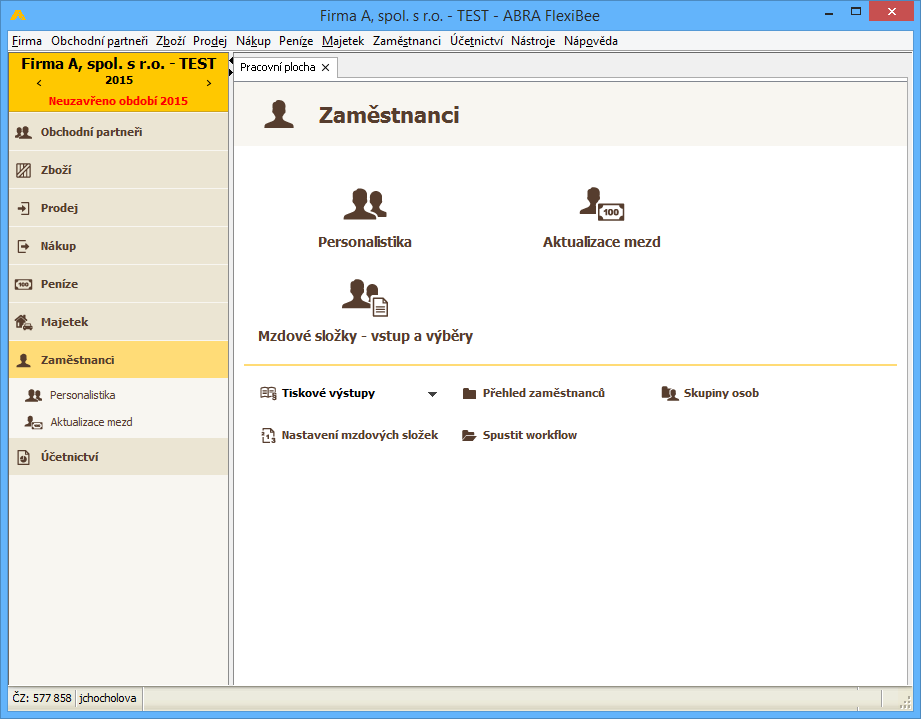Close the Pracovní plocha tab
The width and height of the screenshot is (921, 719).
pos(325,68)
